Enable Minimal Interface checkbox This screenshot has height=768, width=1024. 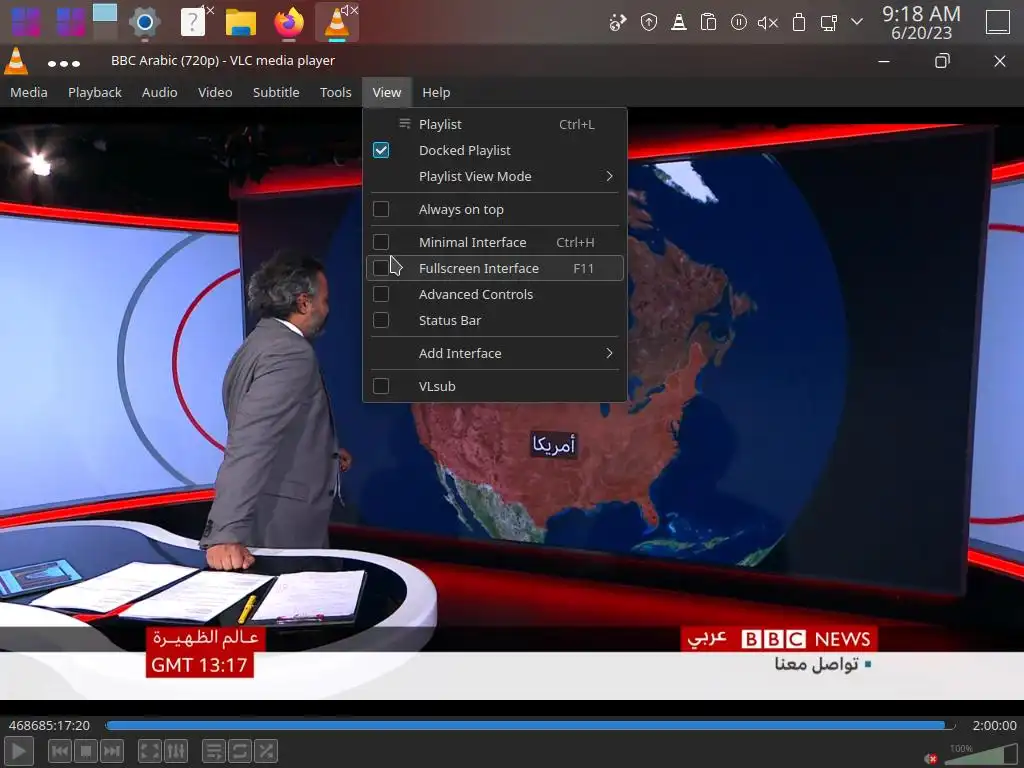(381, 242)
